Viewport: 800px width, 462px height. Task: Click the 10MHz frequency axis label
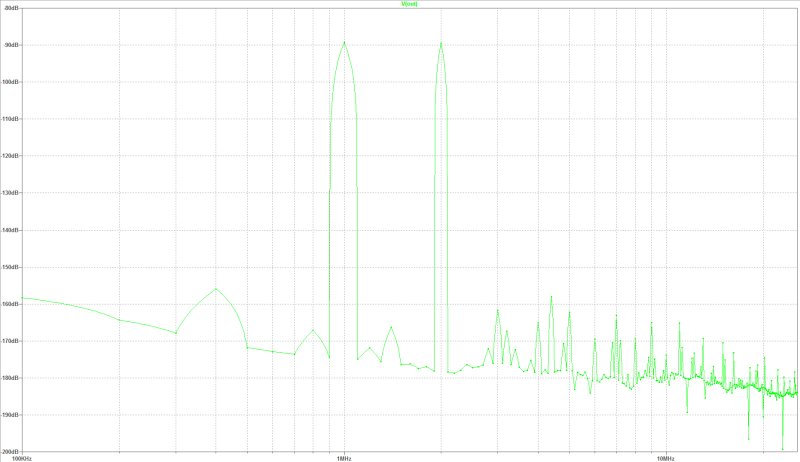point(666,459)
